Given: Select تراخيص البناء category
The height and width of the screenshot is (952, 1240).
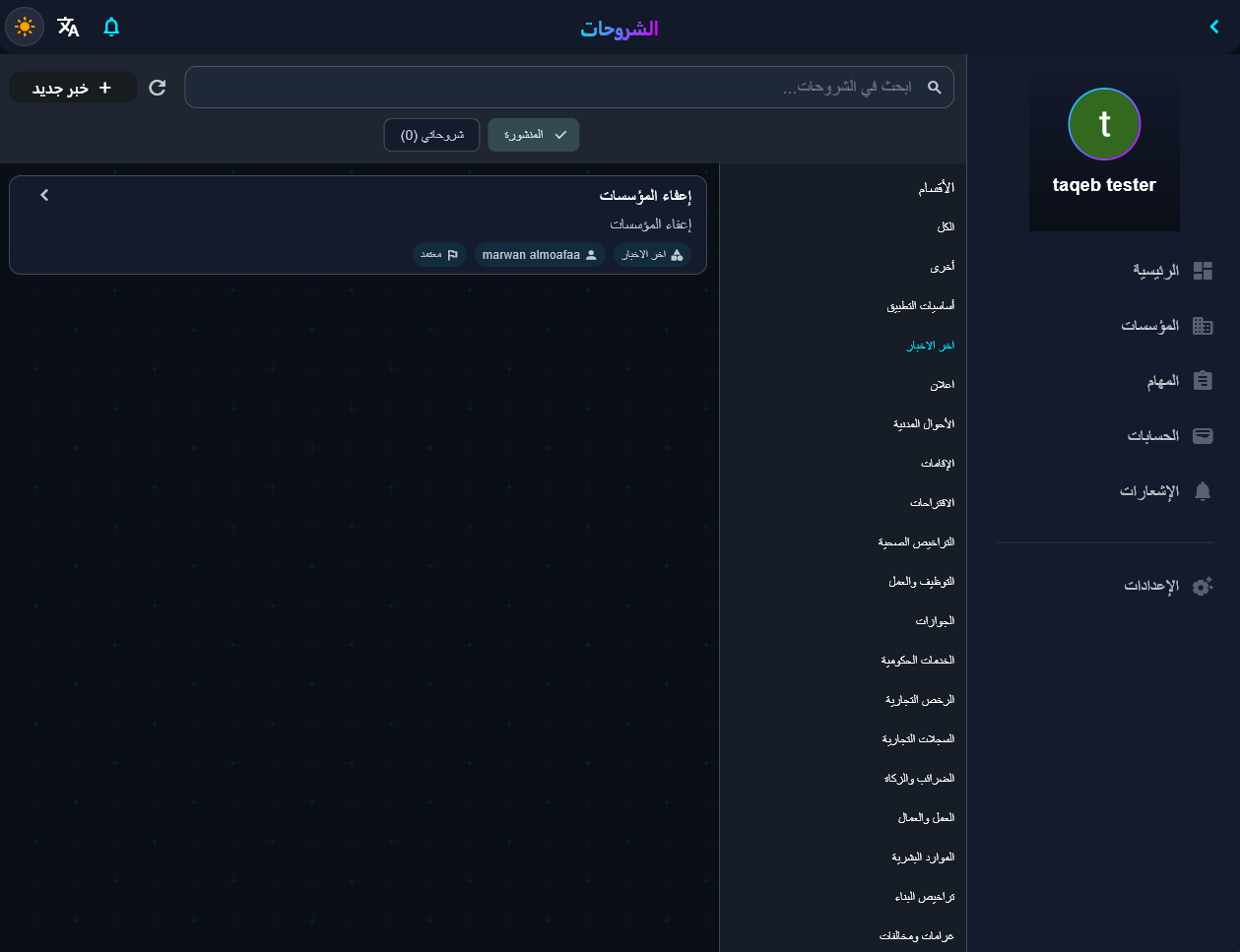Looking at the screenshot, I should [x=925, y=898].
